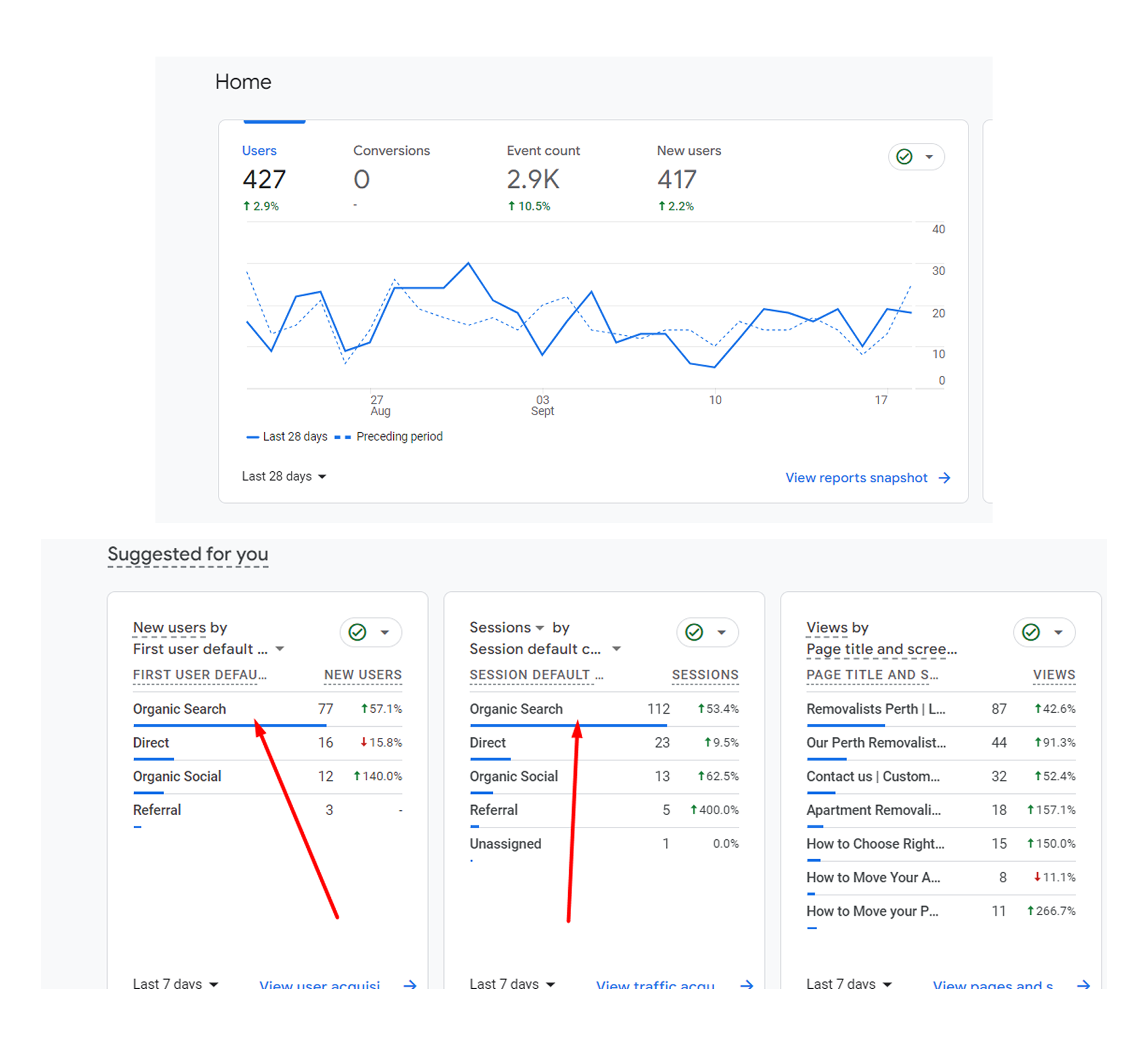Click check icon on Views by card
The width and height of the screenshot is (1148, 1046).
tap(1031, 632)
